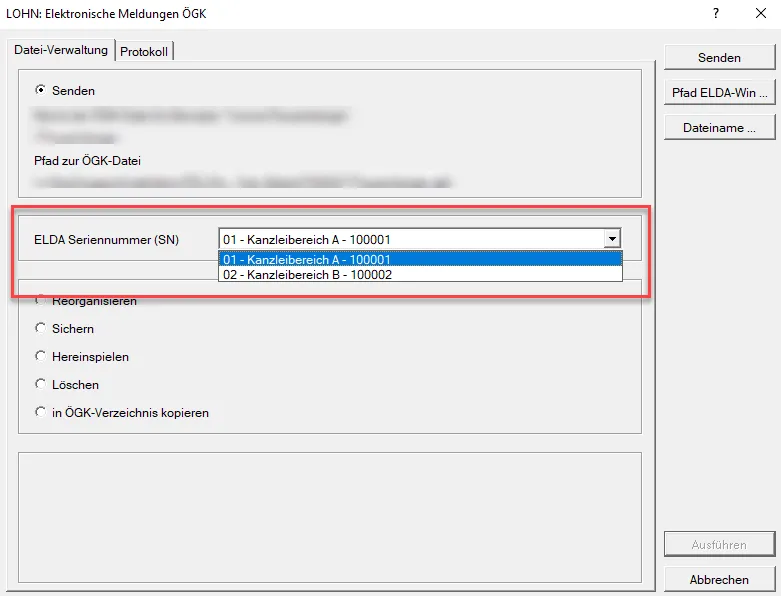The height and width of the screenshot is (596, 781).
Task: Click the help question mark icon
Action: [x=716, y=13]
